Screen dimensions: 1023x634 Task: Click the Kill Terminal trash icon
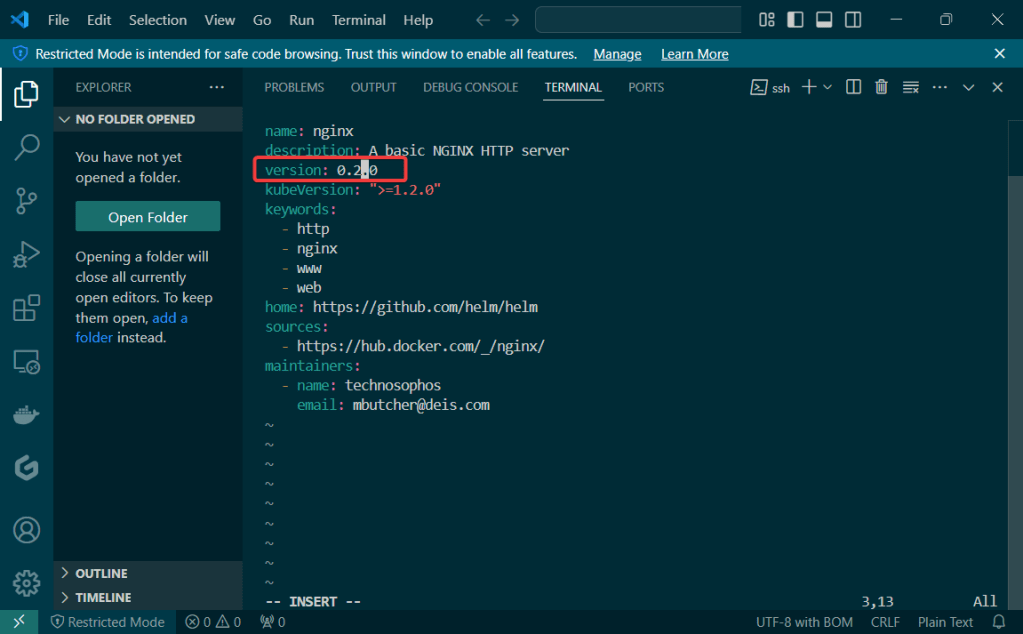pos(881,88)
